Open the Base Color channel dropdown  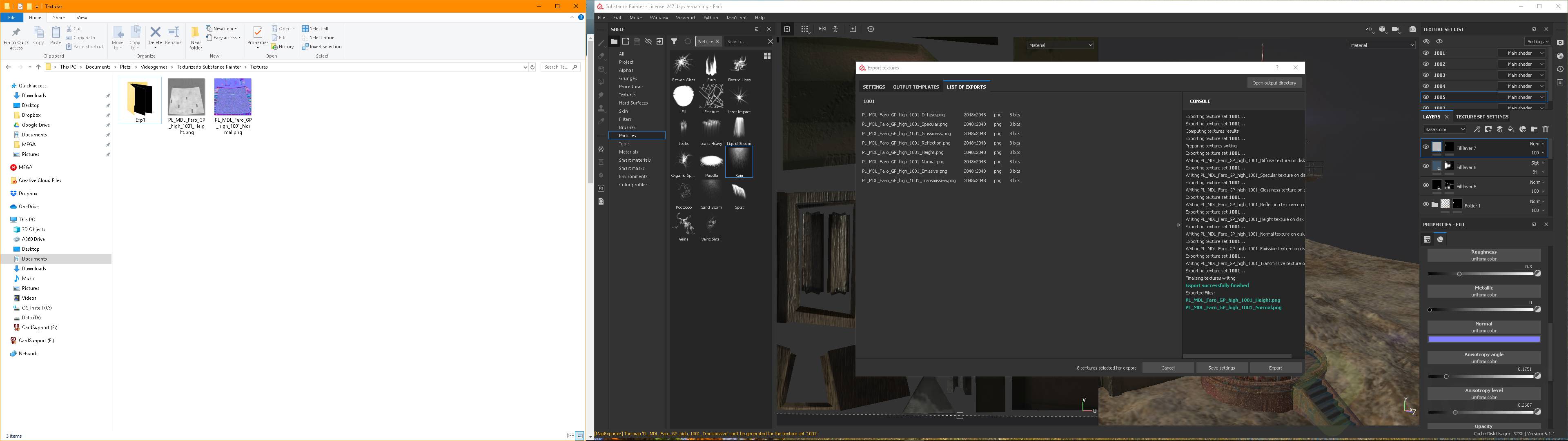1444,129
